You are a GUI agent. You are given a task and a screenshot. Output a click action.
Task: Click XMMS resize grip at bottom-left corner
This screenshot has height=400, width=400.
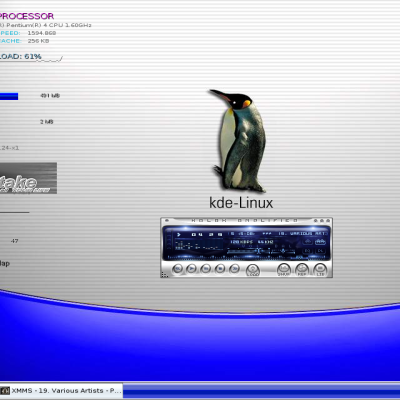164,275
